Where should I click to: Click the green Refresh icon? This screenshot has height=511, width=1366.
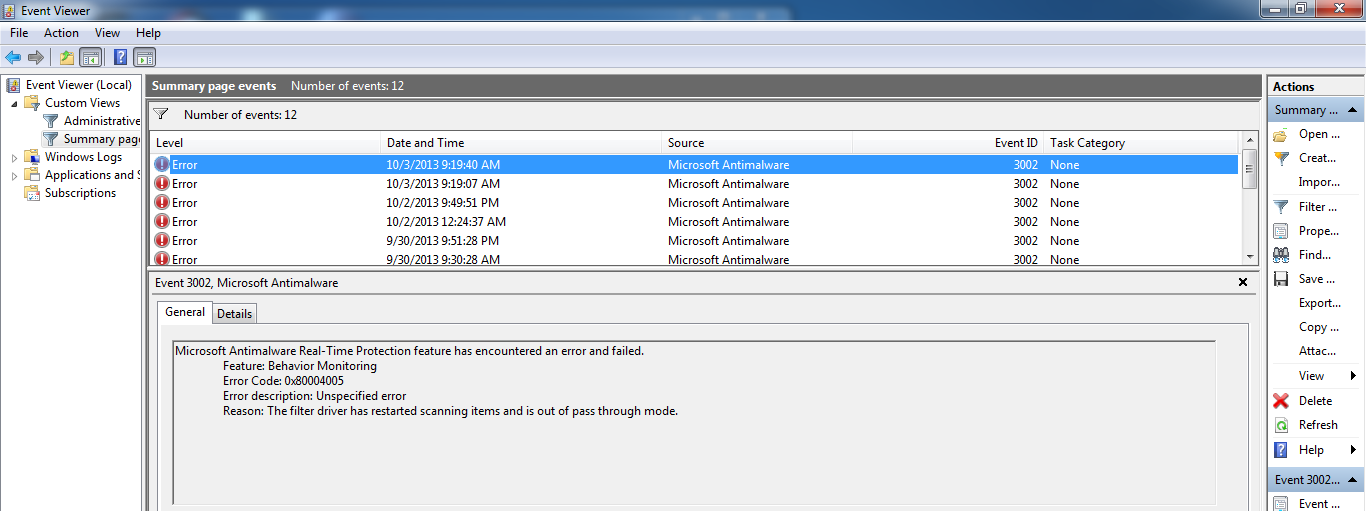tap(1281, 425)
